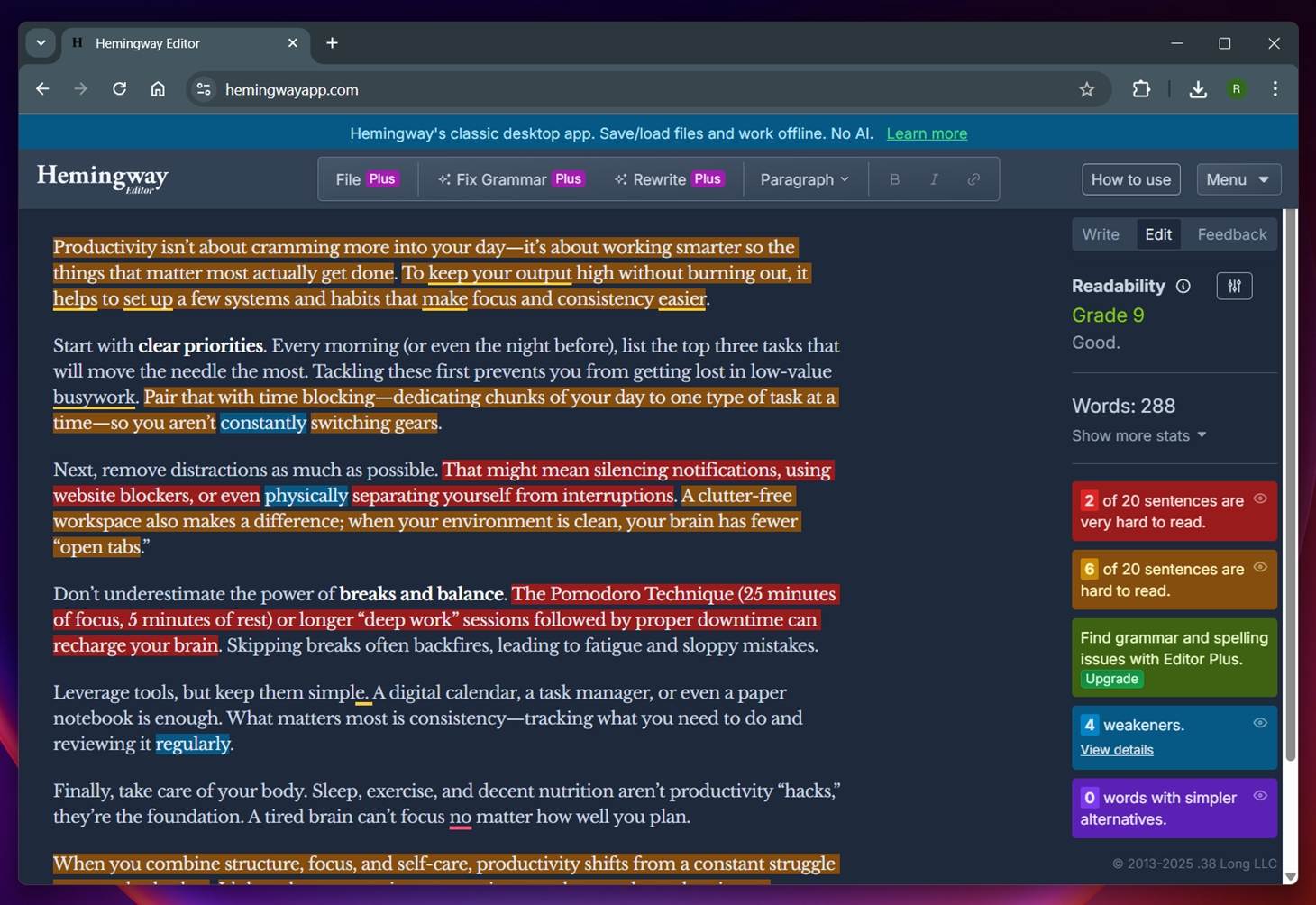The image size is (1316, 905).
Task: Click the underlined phrase "keep your output"
Action: coord(500,273)
